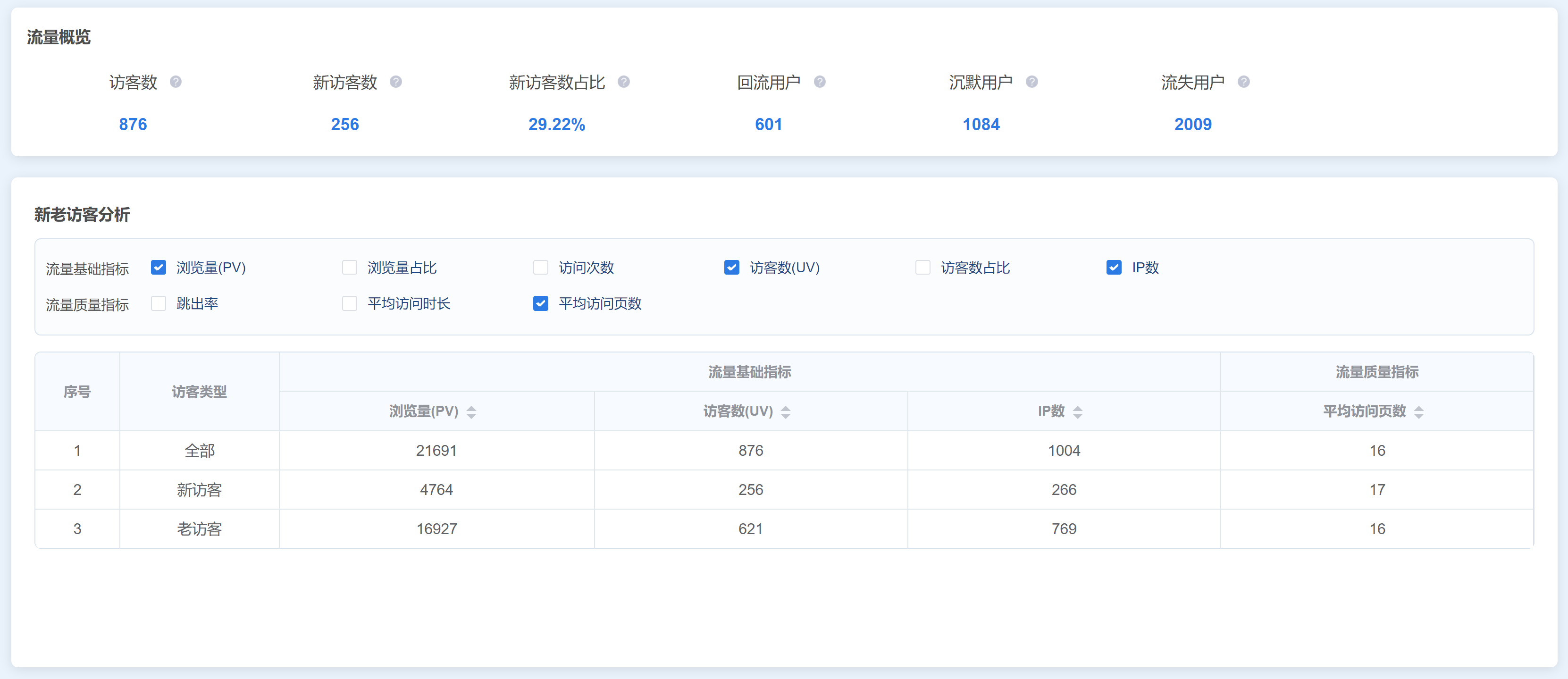1568x679 pixels.
Task: Disable the 访客数(UV) checkbox
Action: [x=732, y=268]
